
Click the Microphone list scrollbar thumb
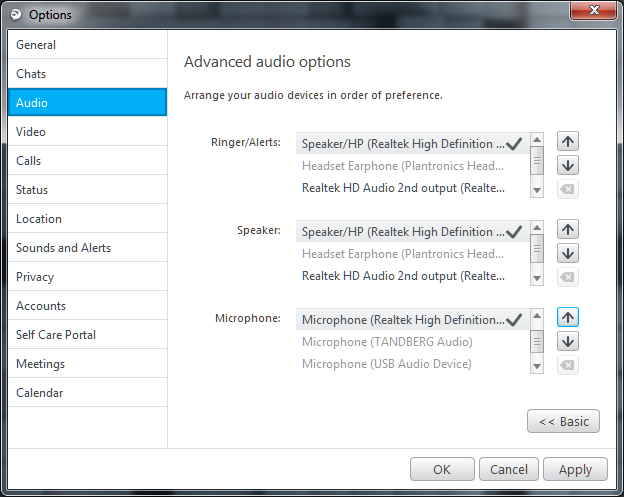point(537,341)
